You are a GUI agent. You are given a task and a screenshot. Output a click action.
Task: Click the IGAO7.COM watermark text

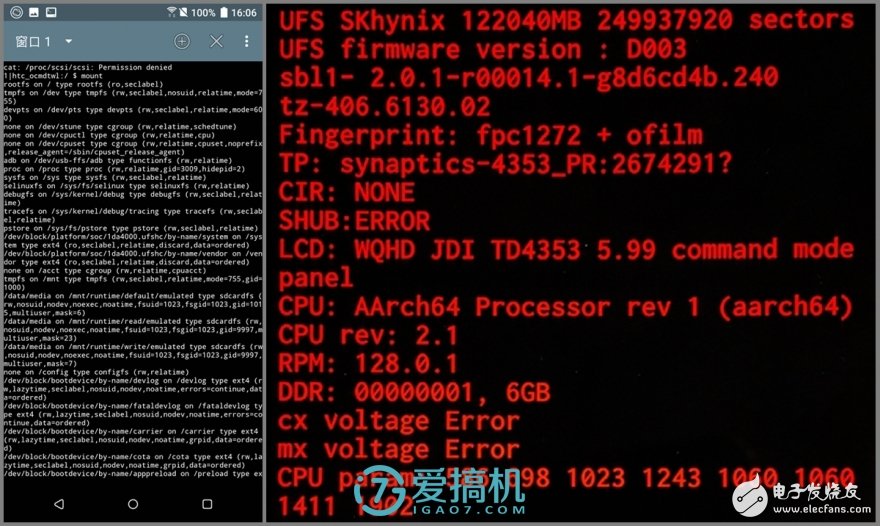[470, 510]
